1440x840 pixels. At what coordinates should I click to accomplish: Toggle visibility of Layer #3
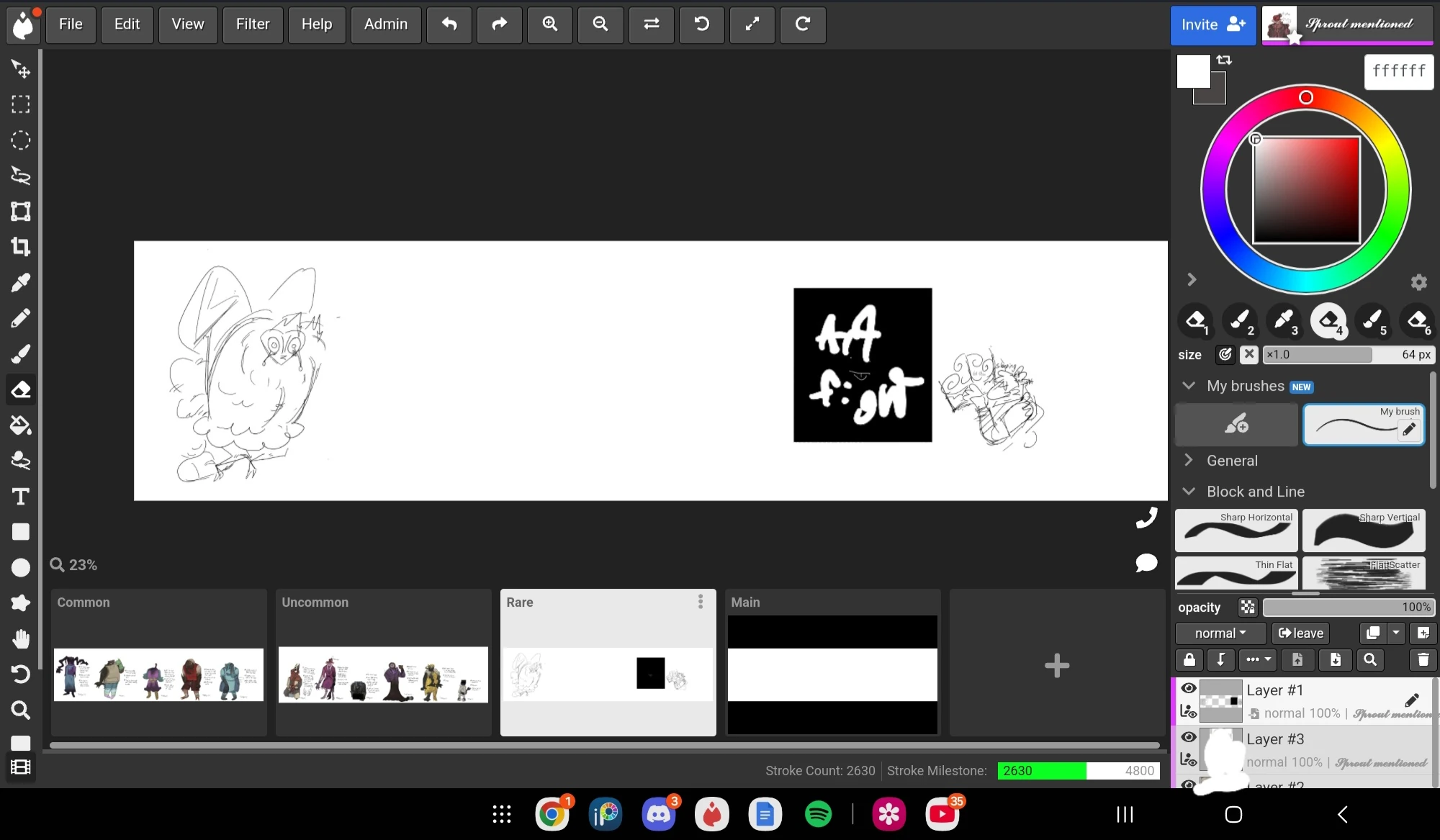[1189, 737]
